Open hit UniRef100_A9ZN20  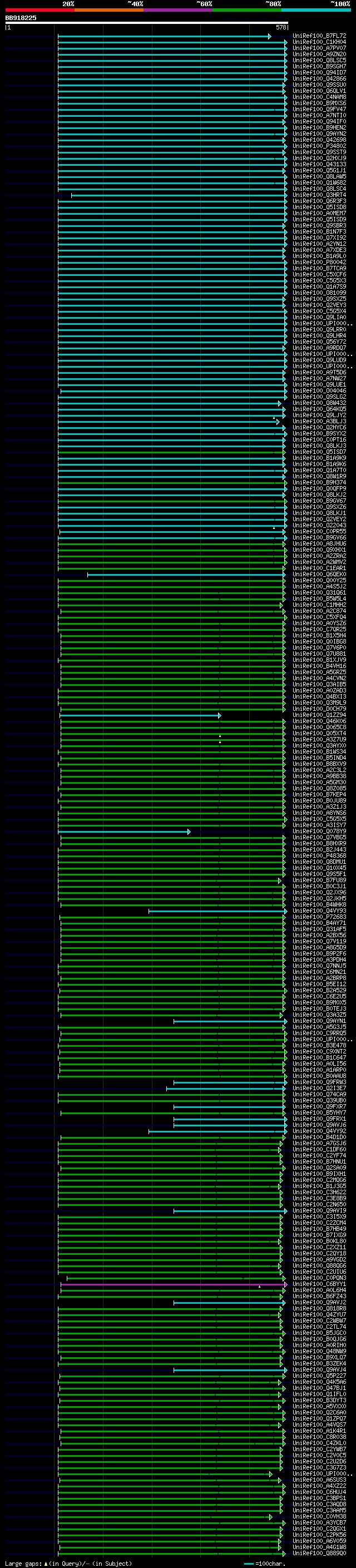[x=319, y=54]
